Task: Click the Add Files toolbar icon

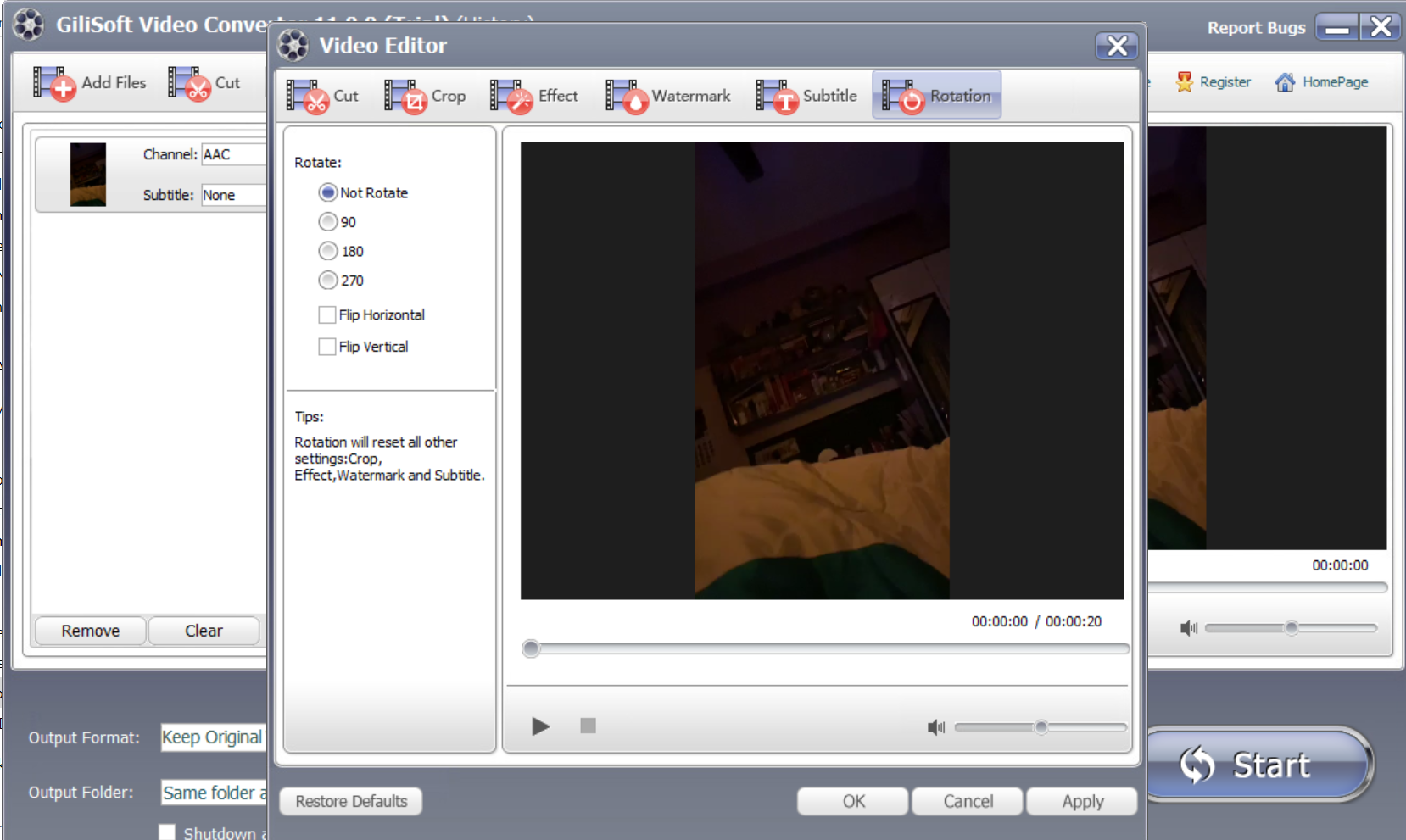Action: pyautogui.click(x=55, y=83)
